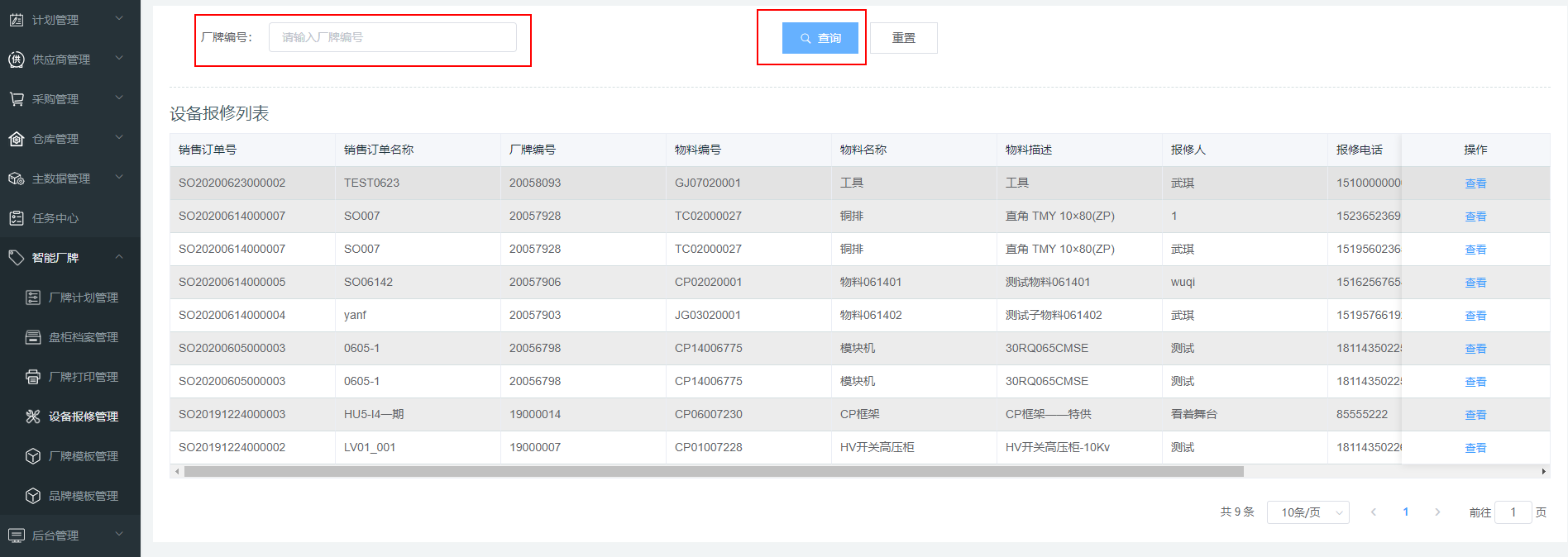Focus the 厂牌编号 input field

[392, 37]
